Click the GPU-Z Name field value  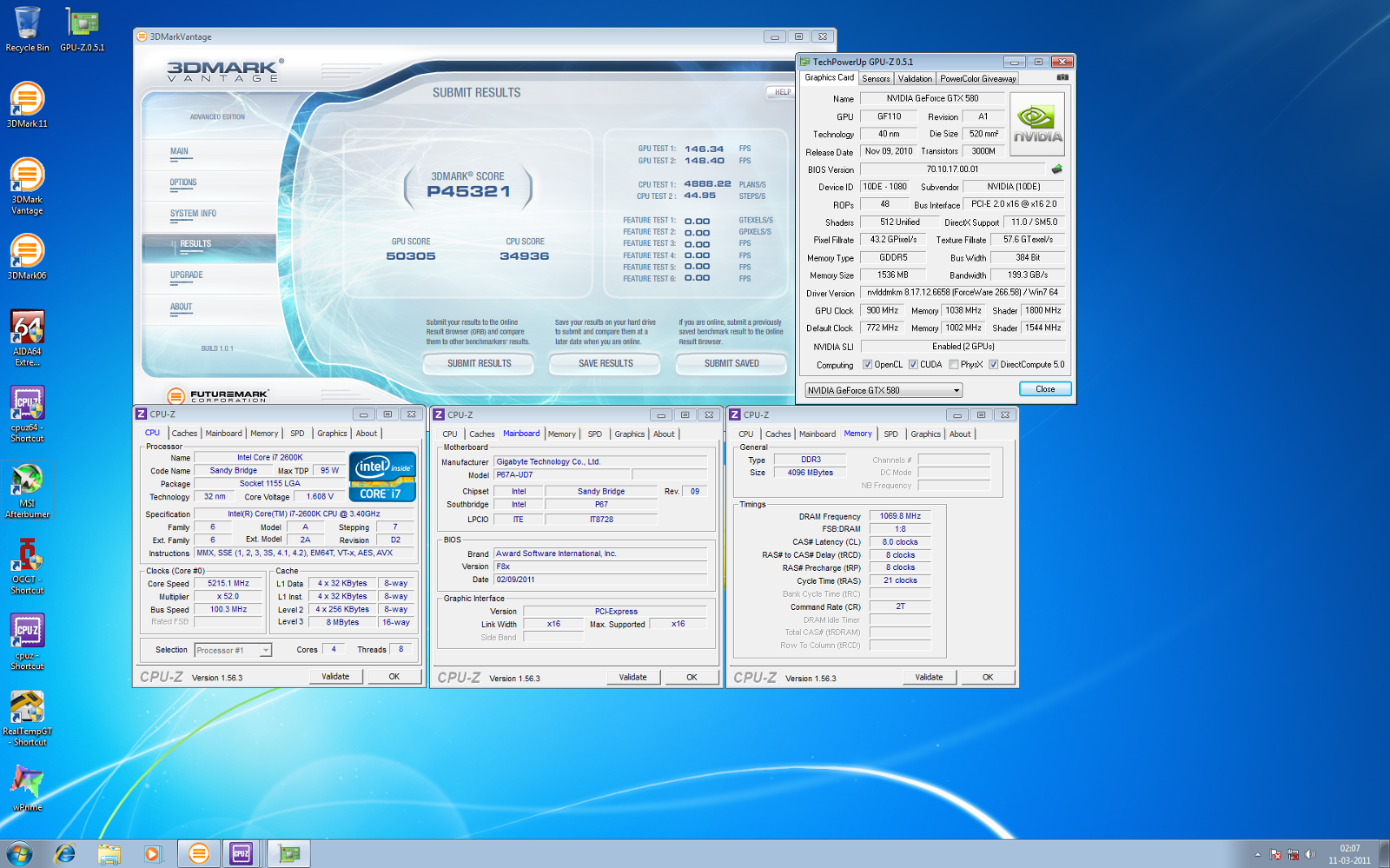click(x=932, y=98)
